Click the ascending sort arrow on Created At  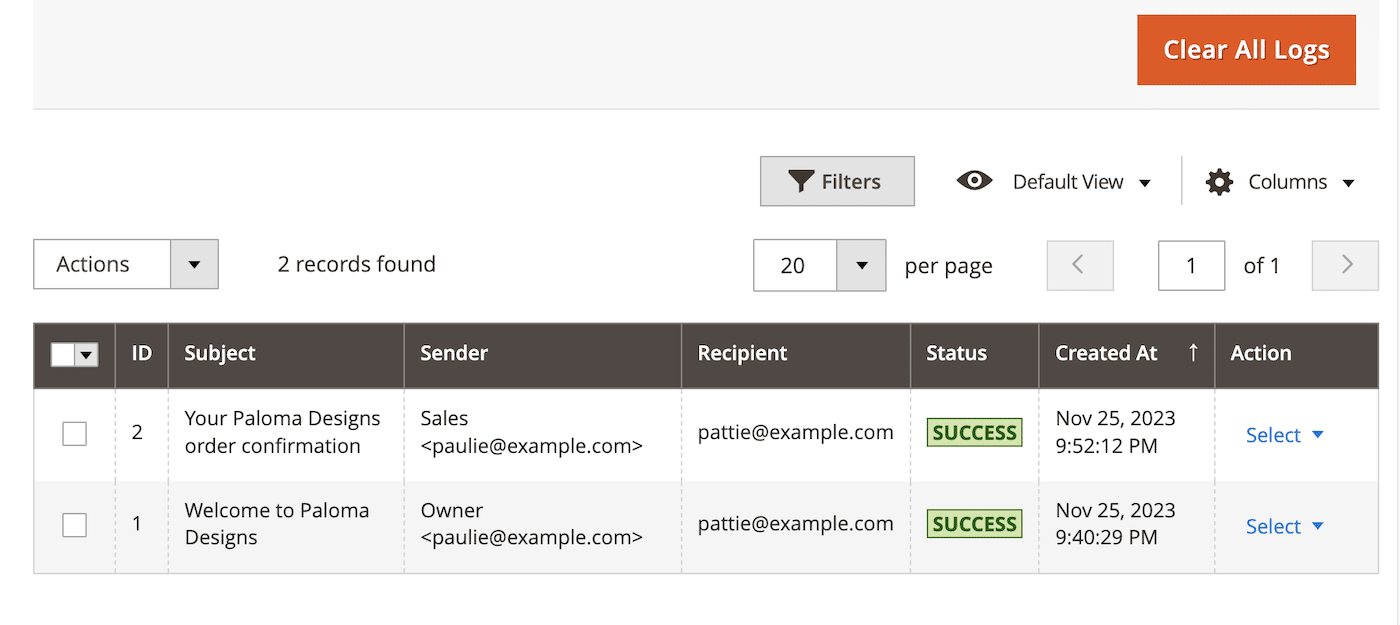pos(1192,354)
